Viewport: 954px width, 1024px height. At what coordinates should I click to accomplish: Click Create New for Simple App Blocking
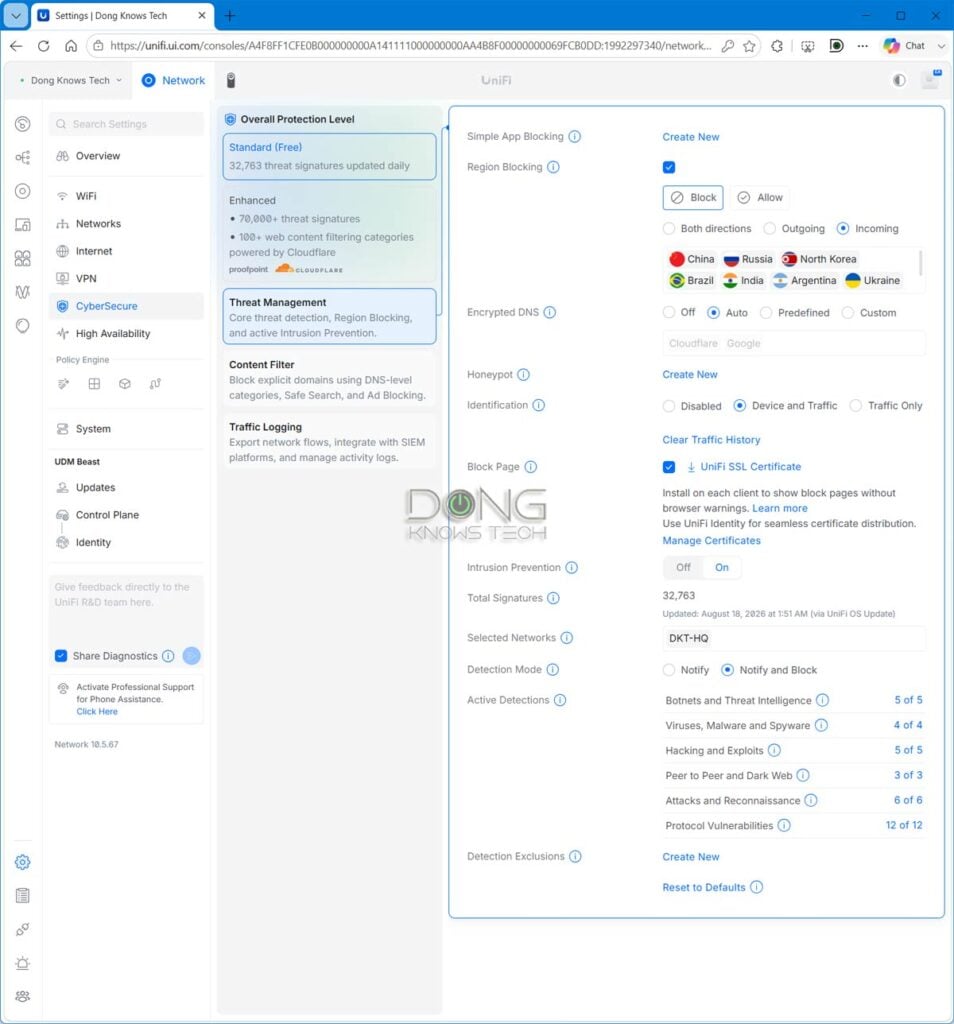tap(690, 137)
